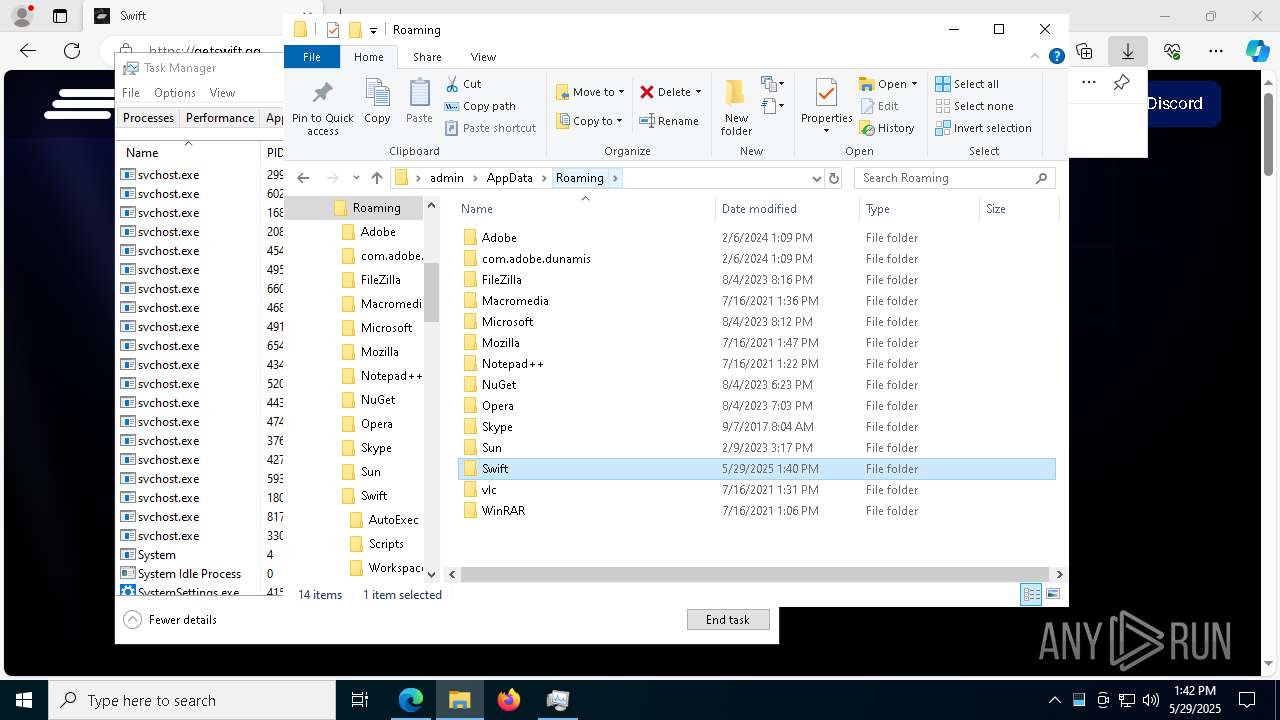Image resolution: width=1280 pixels, height=720 pixels.
Task: Click the horizontal scrollbar in file list
Action: click(x=755, y=574)
